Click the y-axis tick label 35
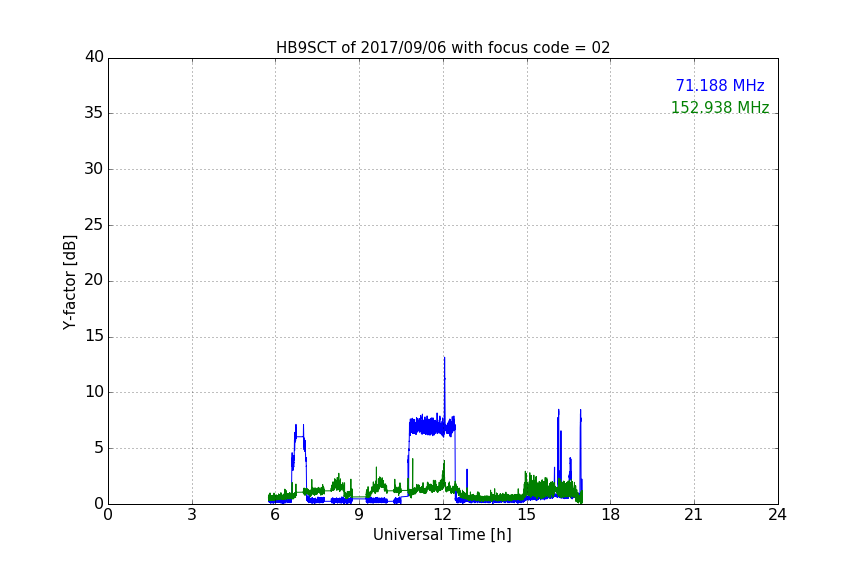 click(x=94, y=113)
